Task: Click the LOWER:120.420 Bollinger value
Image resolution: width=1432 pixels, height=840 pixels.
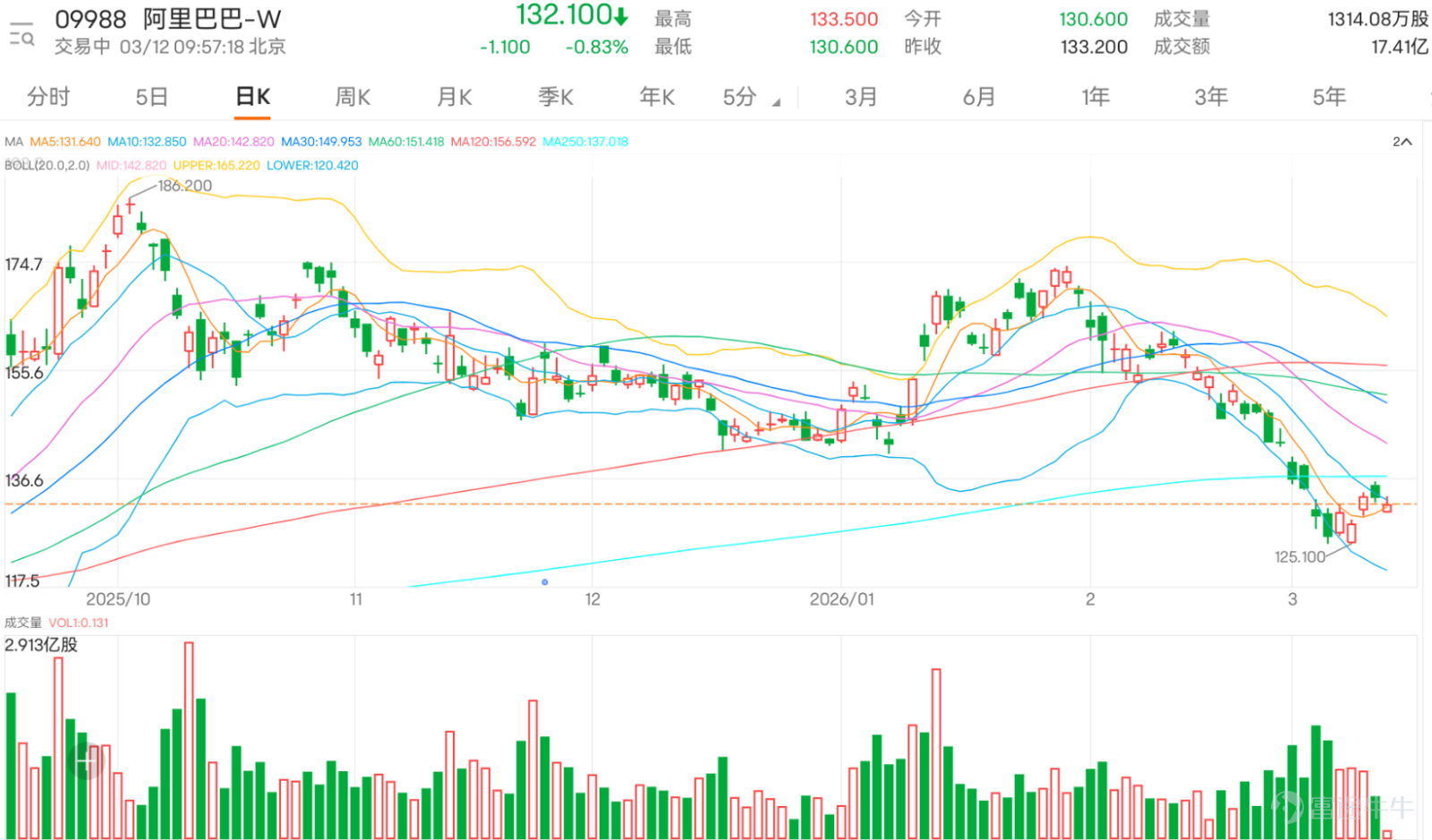Action: (x=312, y=165)
